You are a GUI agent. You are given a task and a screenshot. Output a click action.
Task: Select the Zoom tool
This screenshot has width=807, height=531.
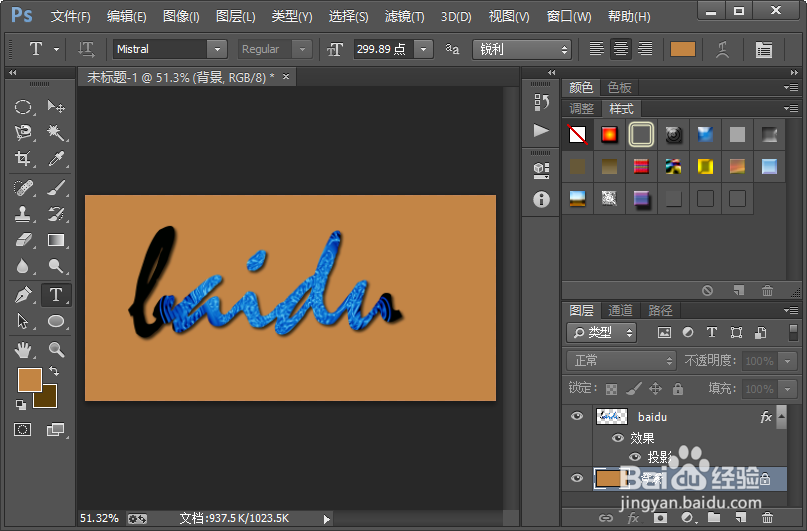56,350
